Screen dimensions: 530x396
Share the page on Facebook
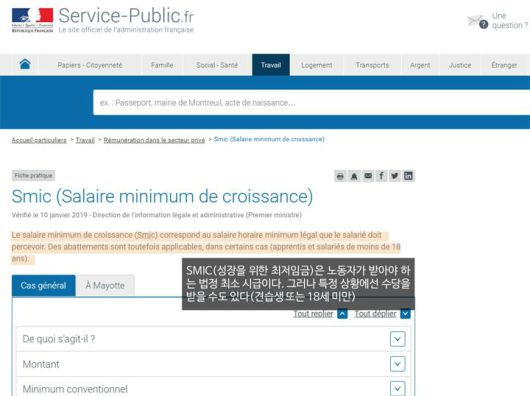coord(381,176)
